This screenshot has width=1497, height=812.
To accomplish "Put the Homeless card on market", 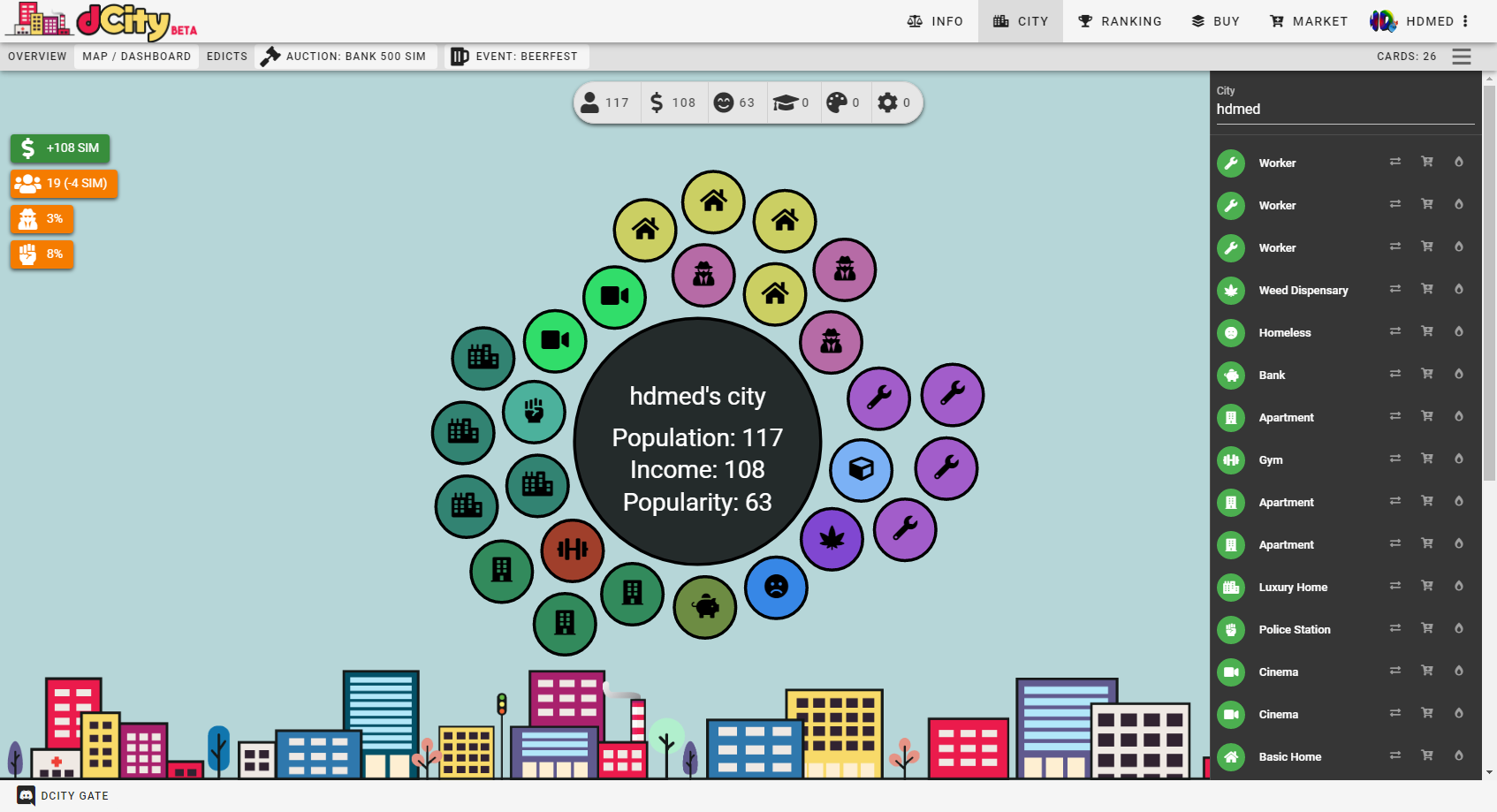I will pos(1427,331).
